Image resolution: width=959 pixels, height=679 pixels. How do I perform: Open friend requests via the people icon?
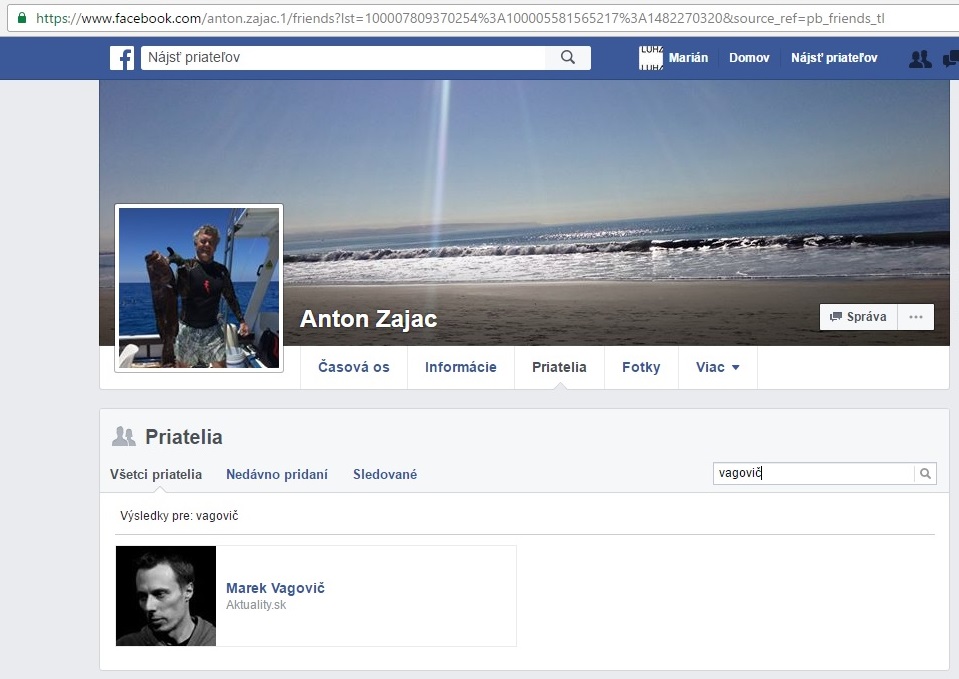click(919, 58)
